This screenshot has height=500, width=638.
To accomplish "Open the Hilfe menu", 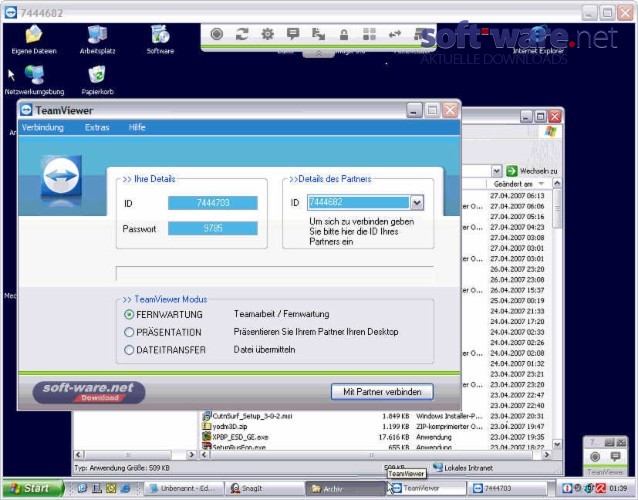I will 137,127.
